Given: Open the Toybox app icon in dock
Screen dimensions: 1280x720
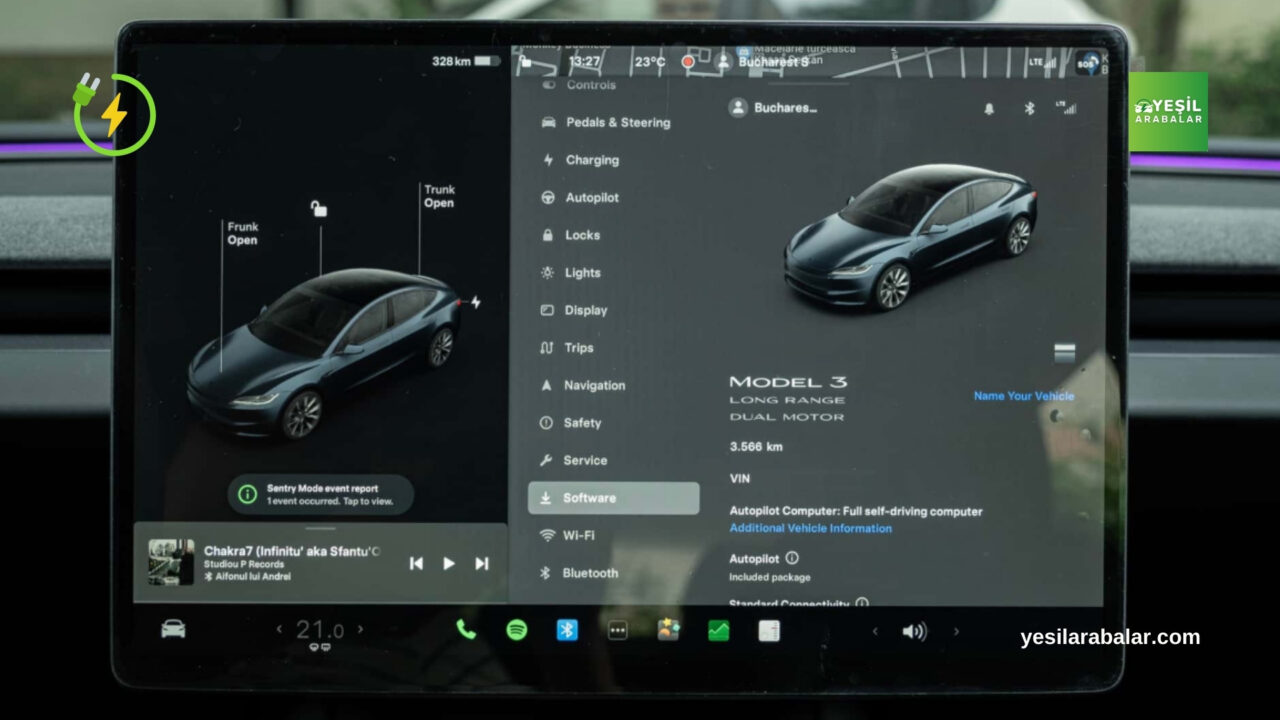Looking at the screenshot, I should (668, 630).
